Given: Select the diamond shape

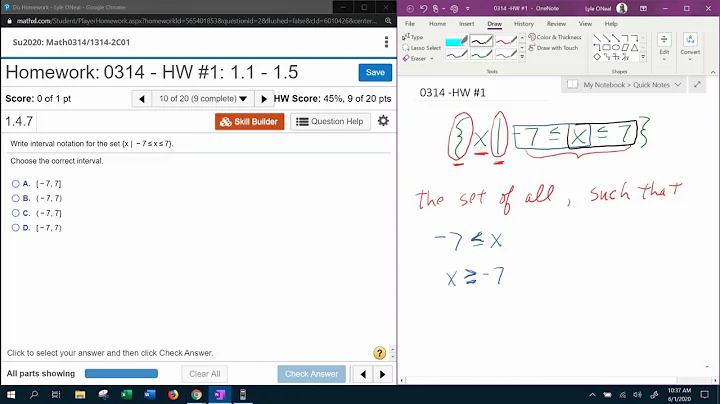Looking at the screenshot, I should coord(597,57).
